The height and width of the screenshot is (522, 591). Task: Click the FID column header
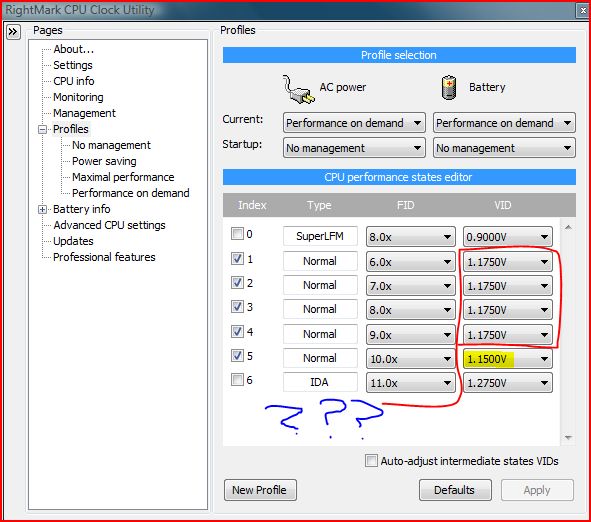pyautogui.click(x=406, y=205)
